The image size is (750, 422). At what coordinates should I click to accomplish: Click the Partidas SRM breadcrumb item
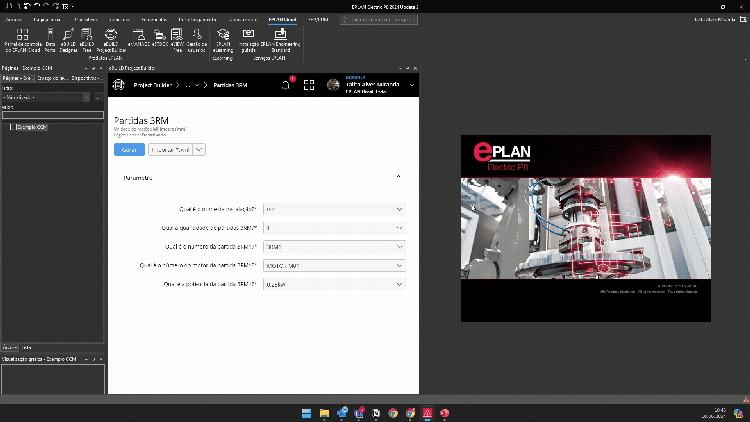[230, 85]
